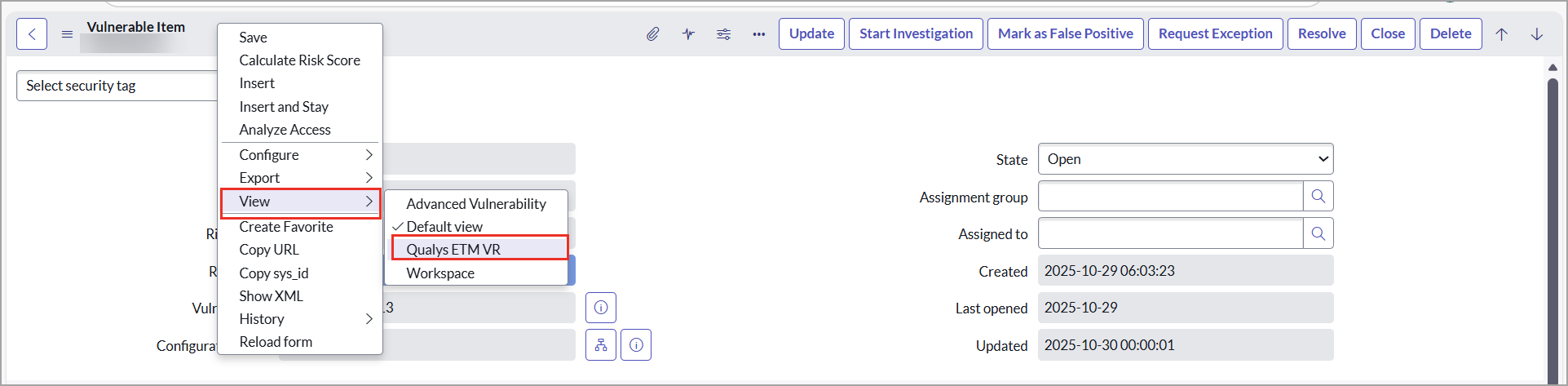Screen dimensions: 1568x386
Task: Open the hamburger form context menu
Action: (67, 34)
